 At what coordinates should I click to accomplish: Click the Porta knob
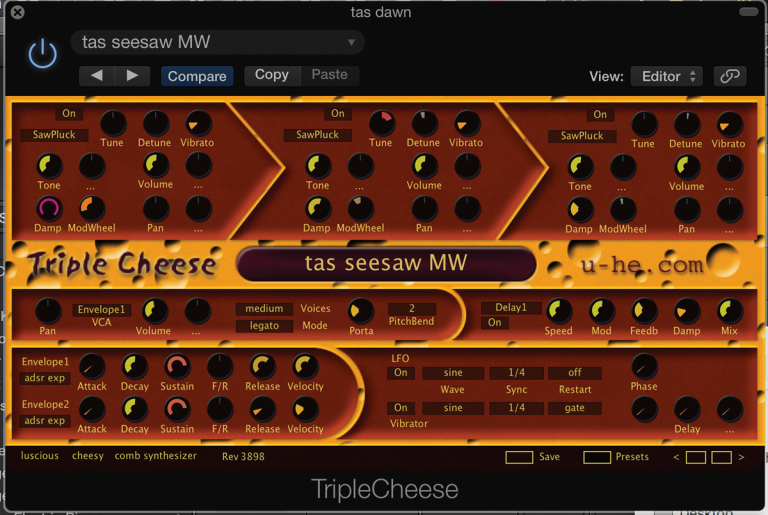tap(361, 311)
